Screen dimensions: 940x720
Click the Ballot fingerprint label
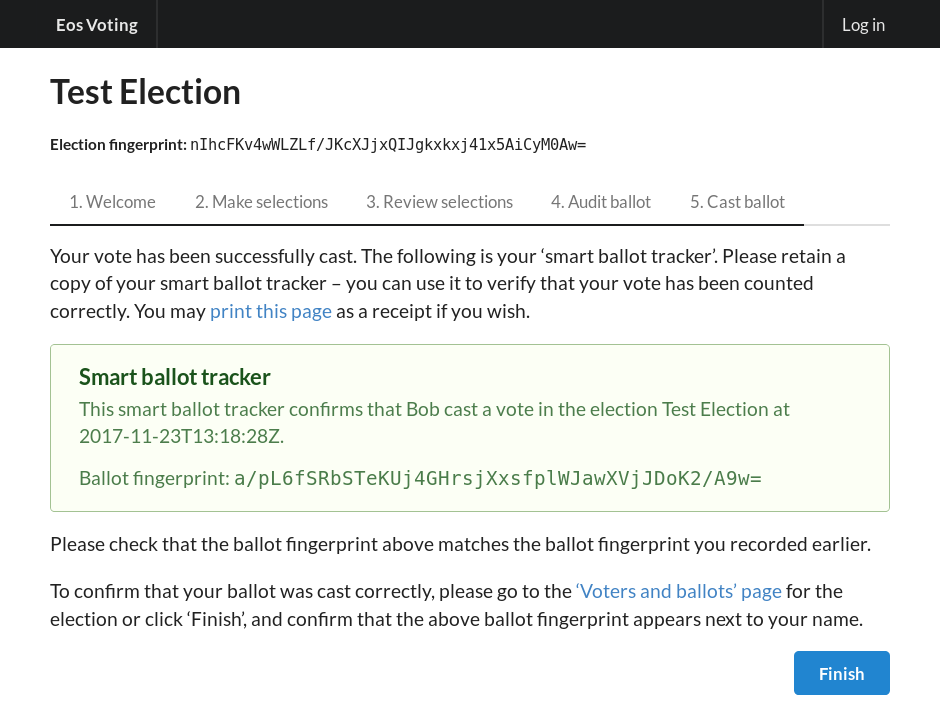coord(155,478)
